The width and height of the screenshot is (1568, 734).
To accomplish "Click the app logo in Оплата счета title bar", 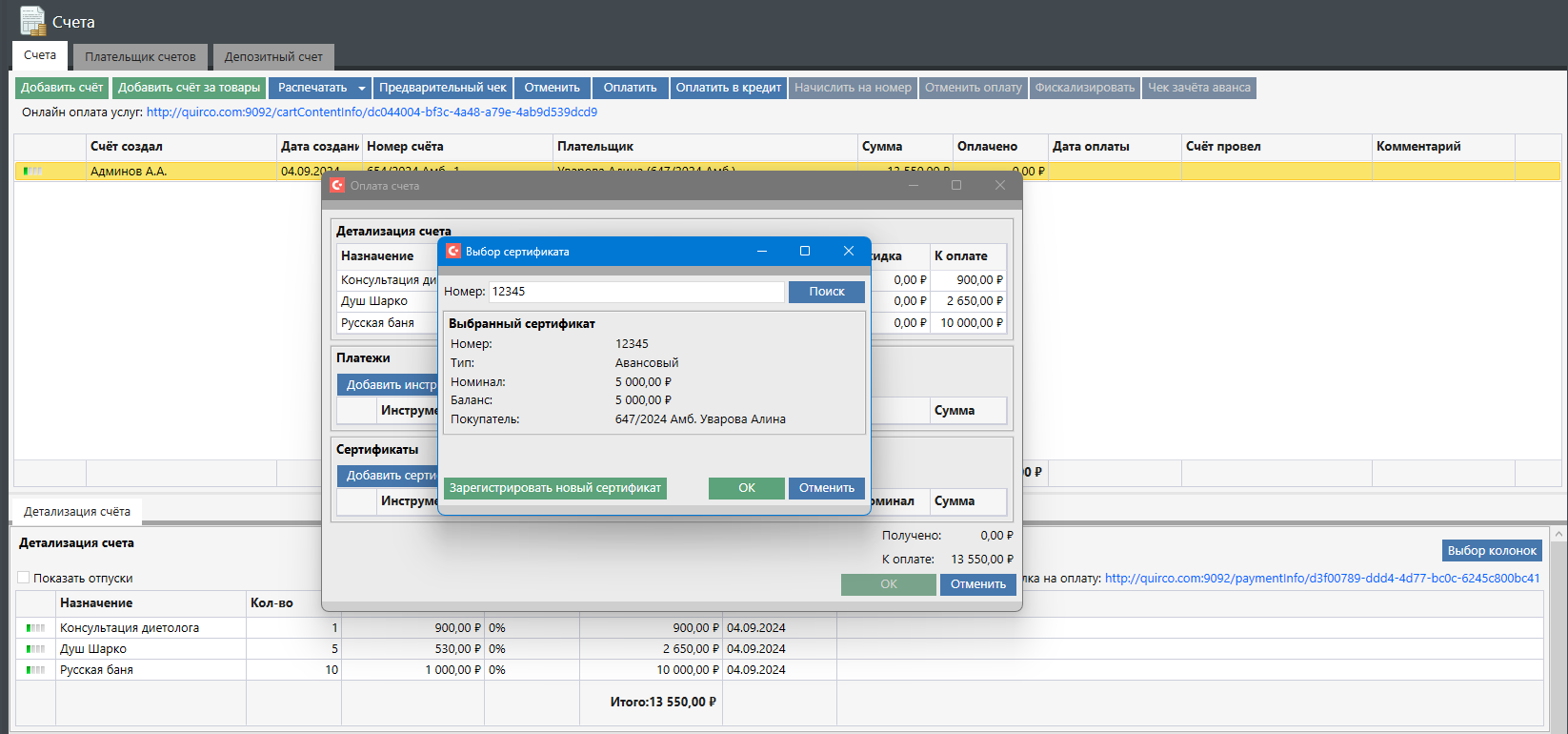I will [337, 185].
